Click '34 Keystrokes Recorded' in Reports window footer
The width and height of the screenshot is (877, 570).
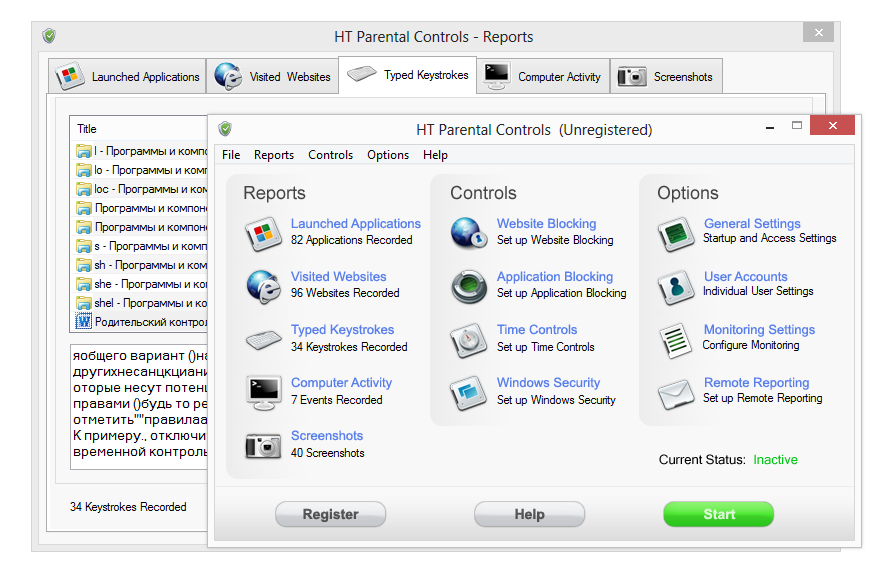[x=128, y=507]
